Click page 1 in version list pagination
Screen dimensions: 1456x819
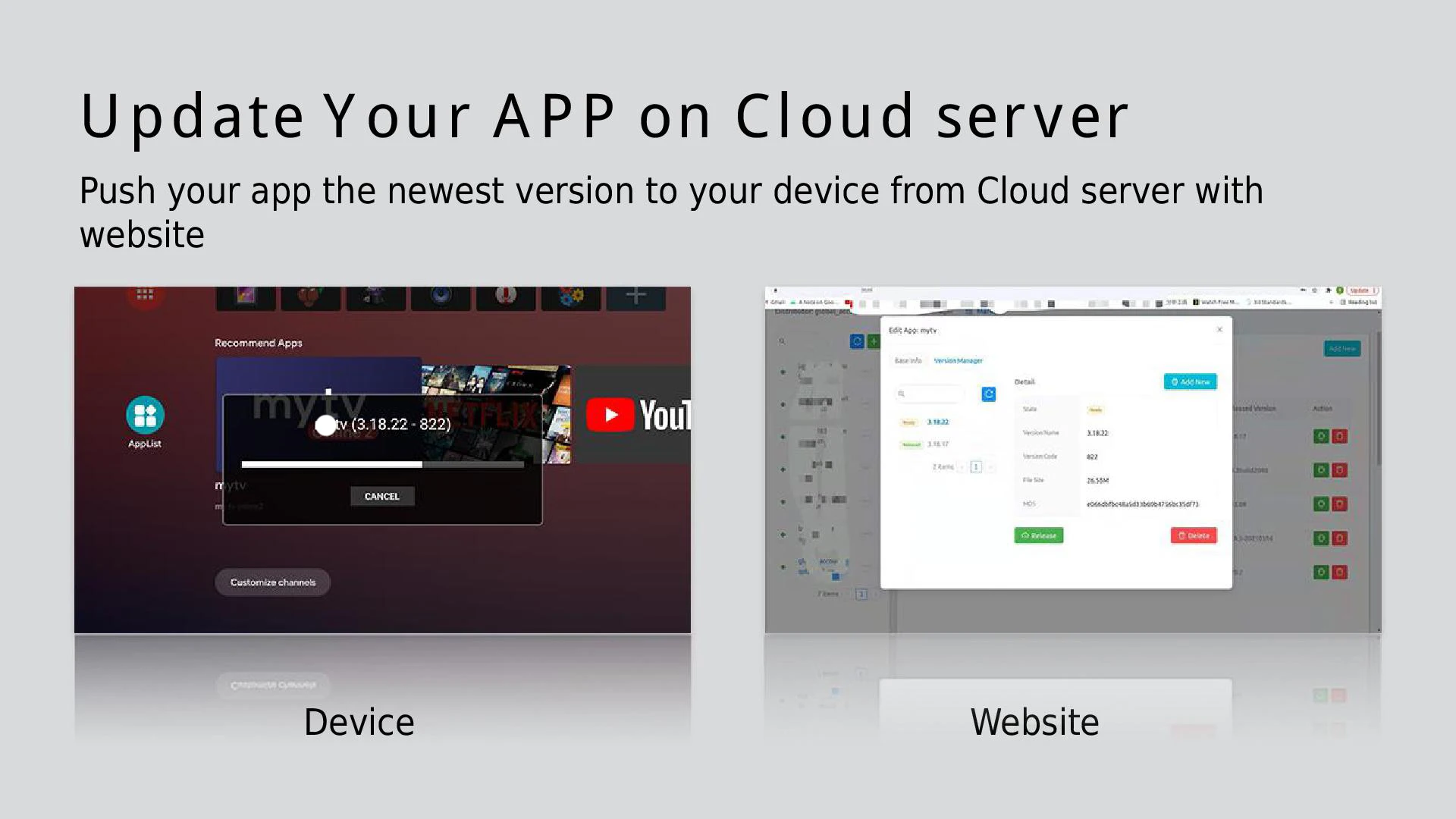[x=976, y=467]
